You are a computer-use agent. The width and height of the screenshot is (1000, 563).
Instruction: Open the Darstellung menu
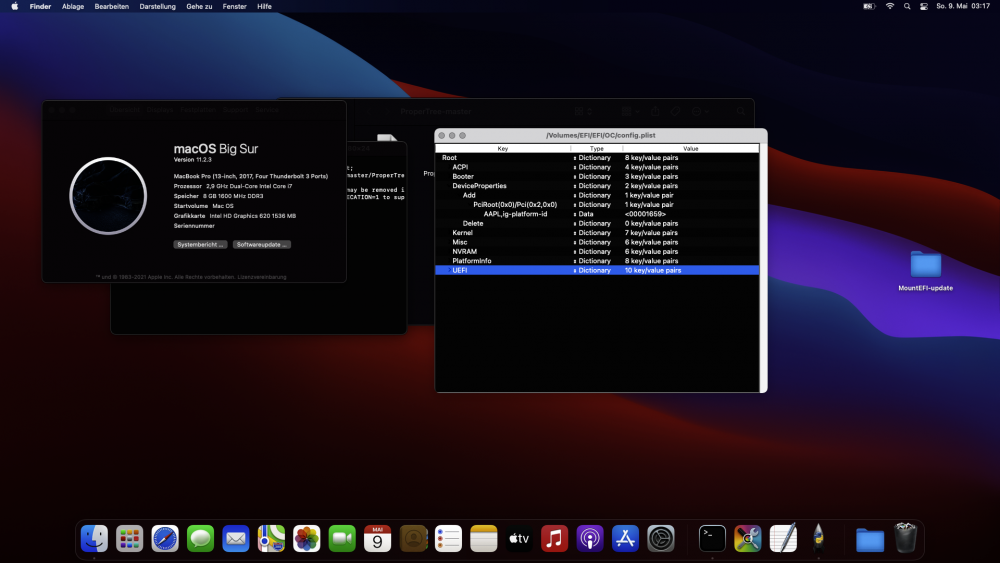pyautogui.click(x=158, y=6)
